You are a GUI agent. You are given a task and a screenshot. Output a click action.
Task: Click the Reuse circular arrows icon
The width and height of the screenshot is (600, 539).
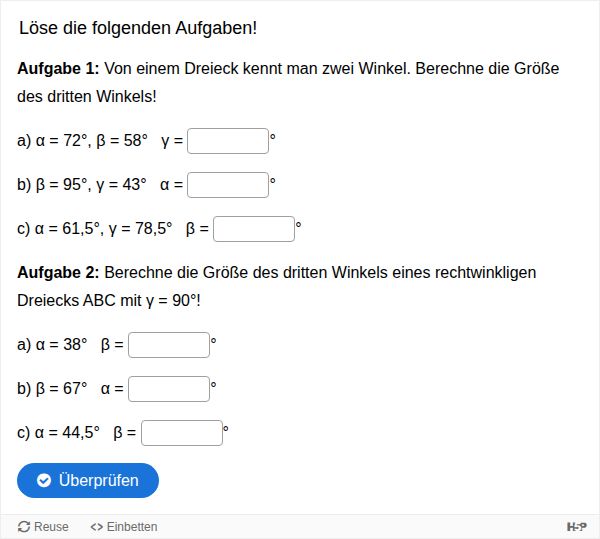pyautogui.click(x=24, y=527)
